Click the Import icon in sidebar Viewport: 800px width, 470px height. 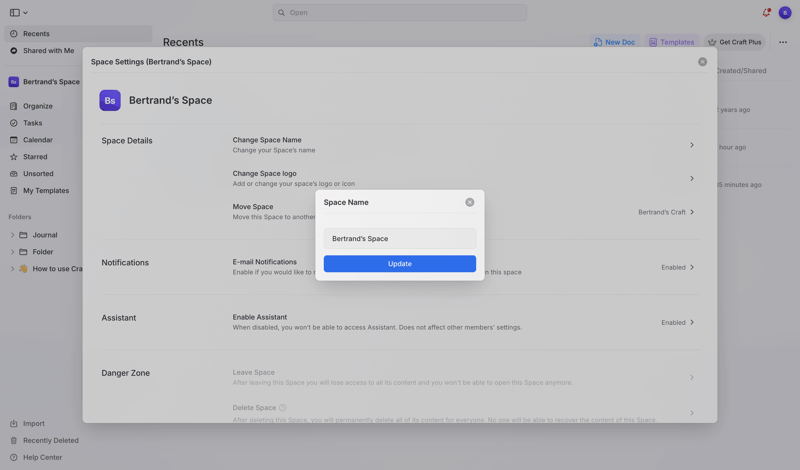click(x=14, y=424)
